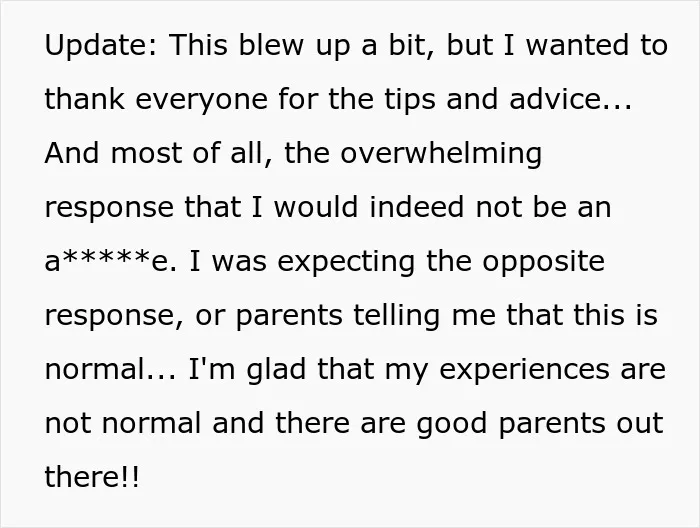Viewport: 700px width, 528px height.
Task: Click the word "experiences" in the seventh line
Action: coord(525,371)
